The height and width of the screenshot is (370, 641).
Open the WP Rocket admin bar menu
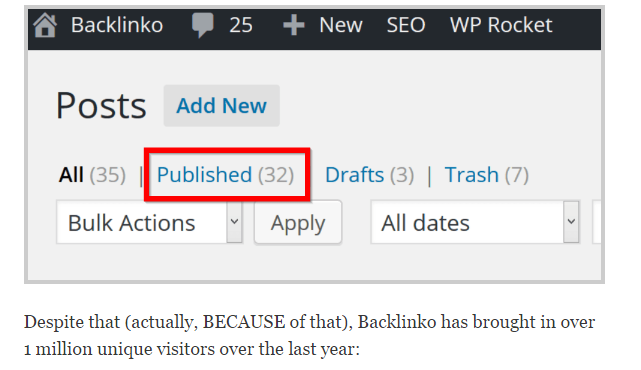coord(501,25)
